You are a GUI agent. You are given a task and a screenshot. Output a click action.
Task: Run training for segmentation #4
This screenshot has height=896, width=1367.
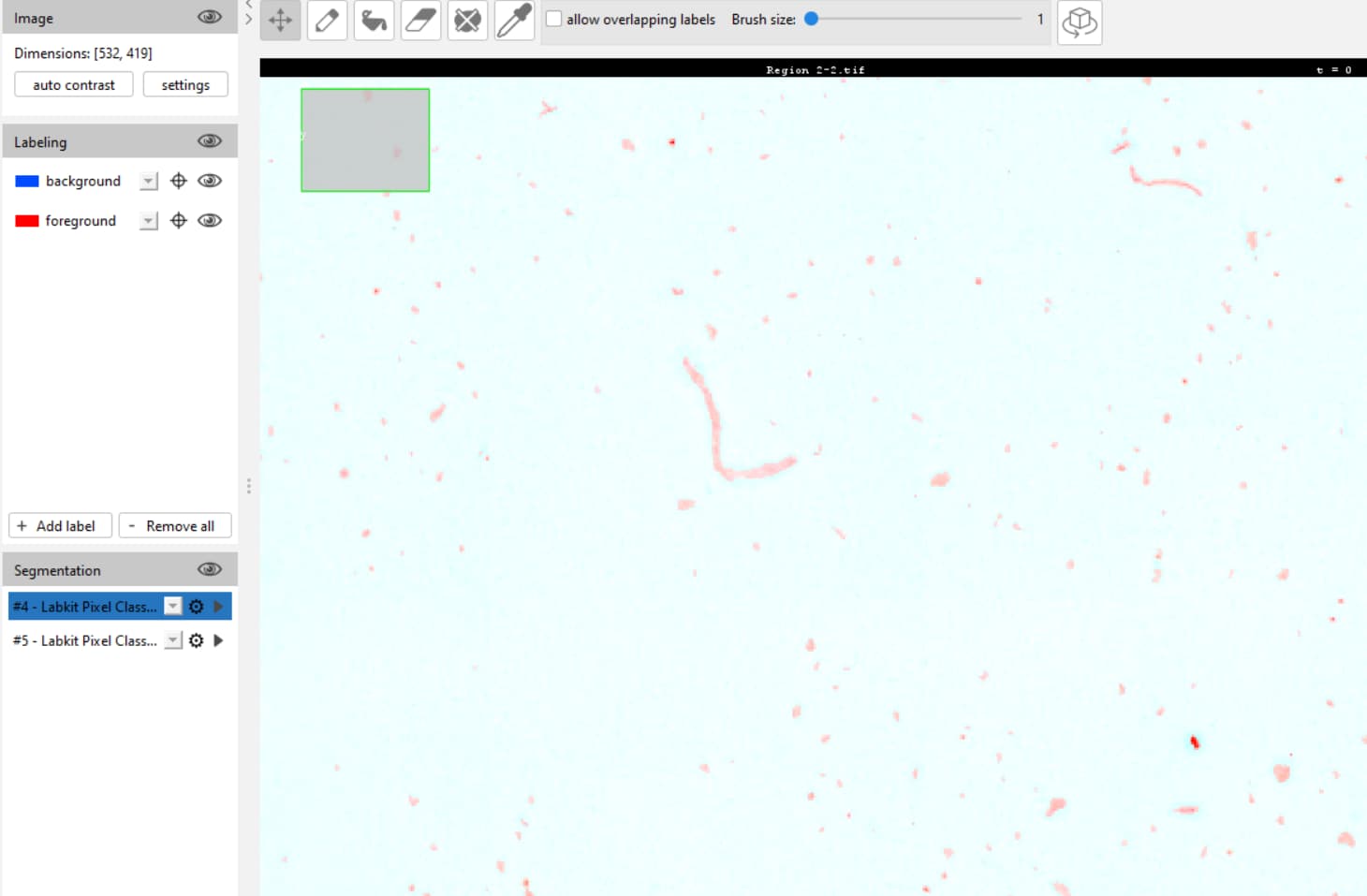click(x=218, y=606)
